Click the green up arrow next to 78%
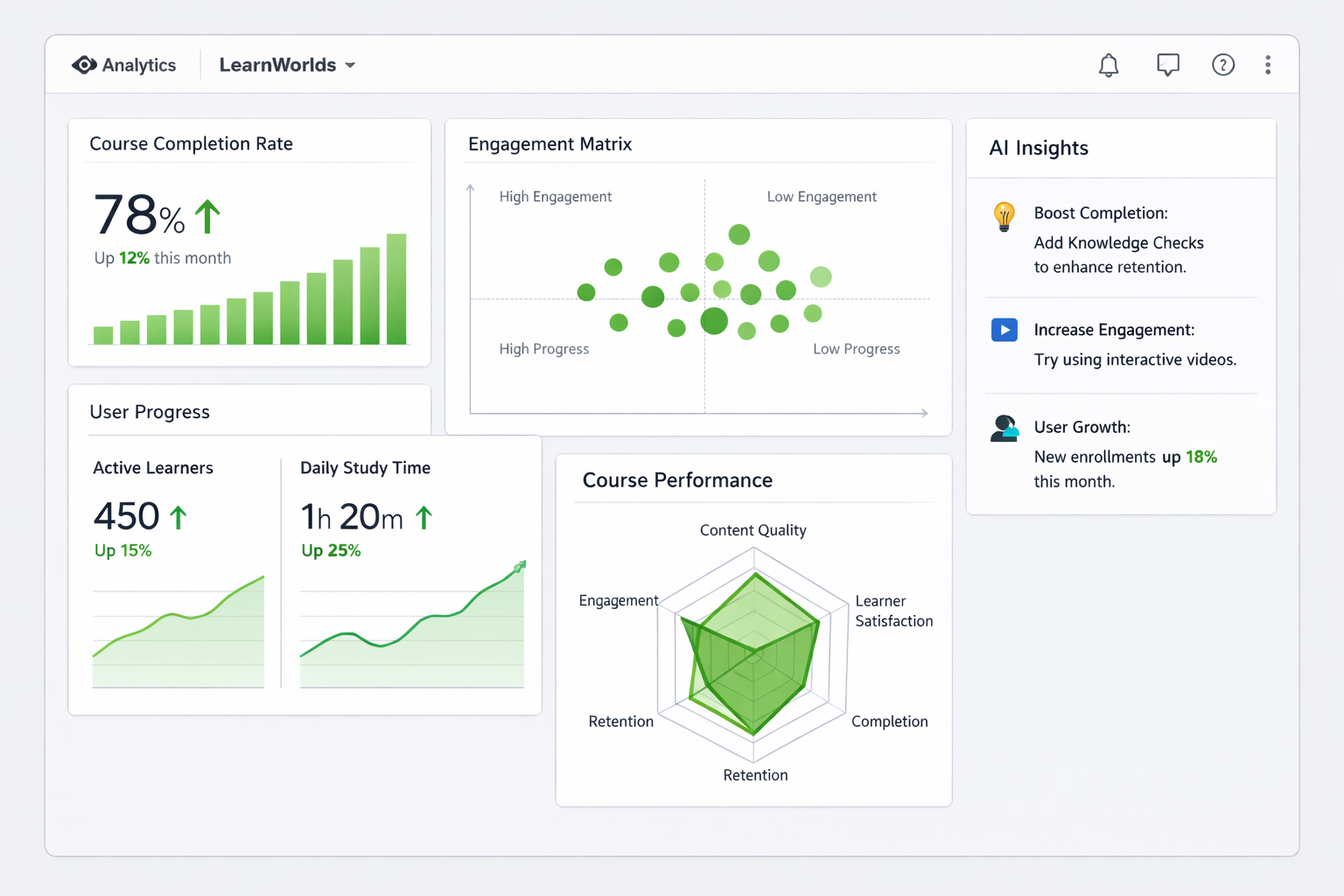Viewport: 1344px width, 896px height. coord(208,214)
